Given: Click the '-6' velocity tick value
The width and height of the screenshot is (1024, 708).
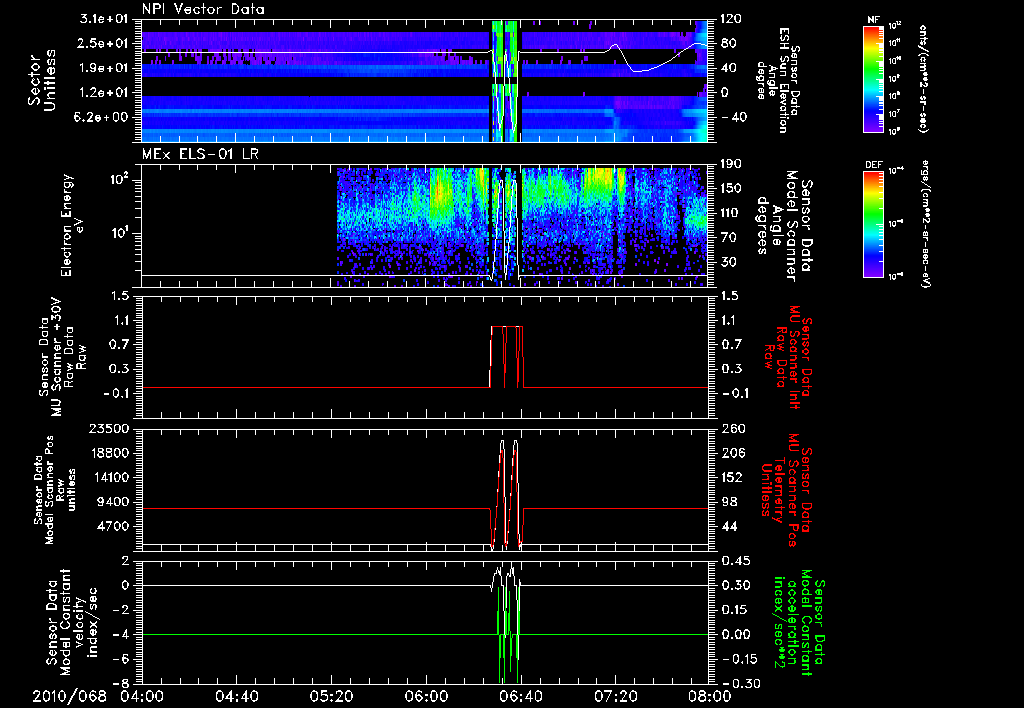Looking at the screenshot, I should click(121, 660).
